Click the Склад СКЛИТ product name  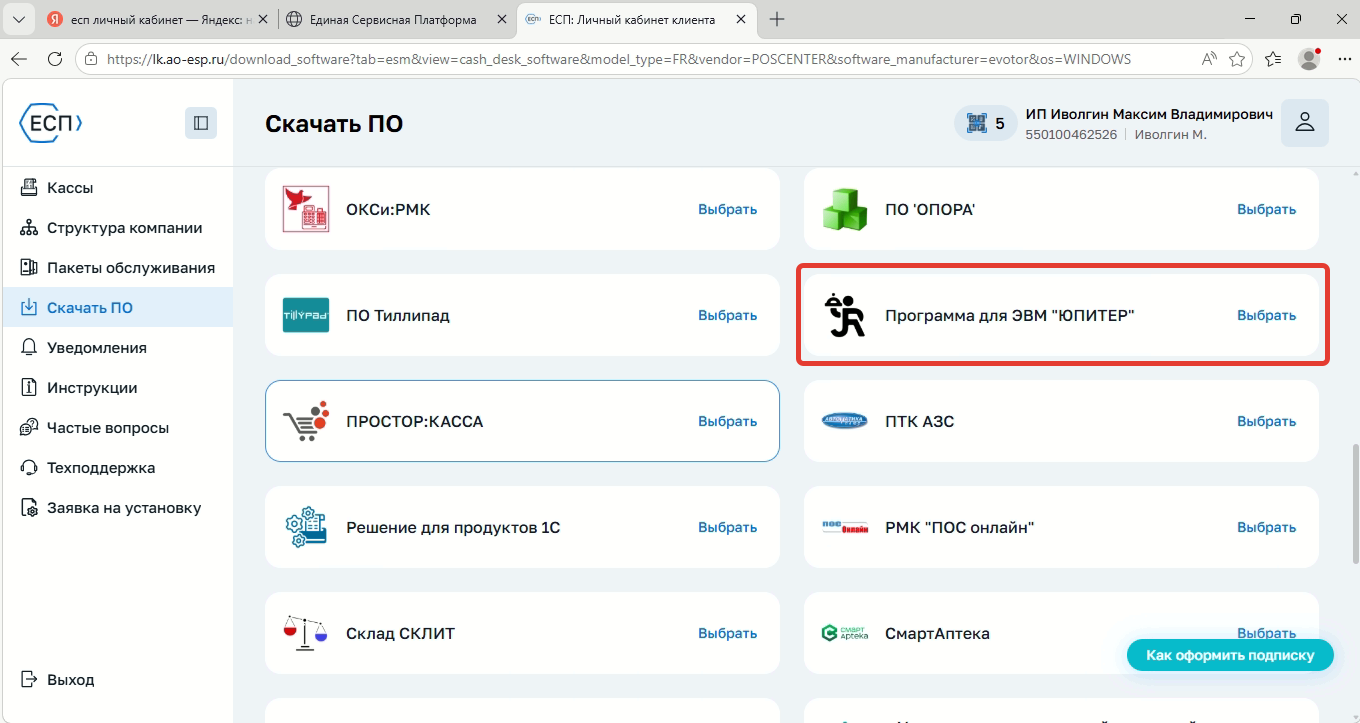pyautogui.click(x=401, y=633)
